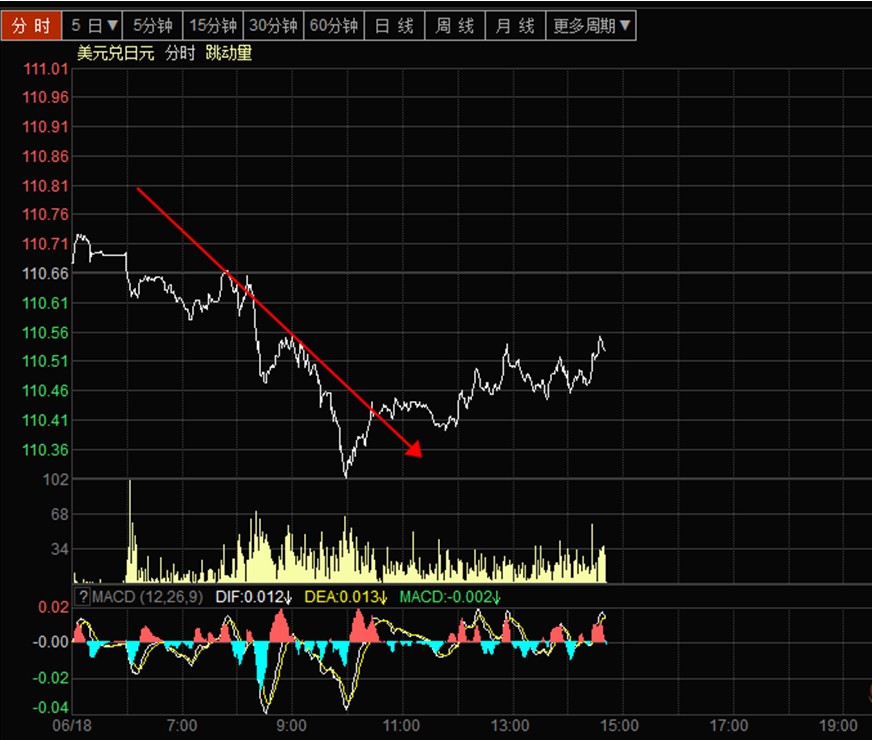Image resolution: width=872 pixels, height=740 pixels.
Task: Open the 60分钟 chart view
Action: click(333, 26)
